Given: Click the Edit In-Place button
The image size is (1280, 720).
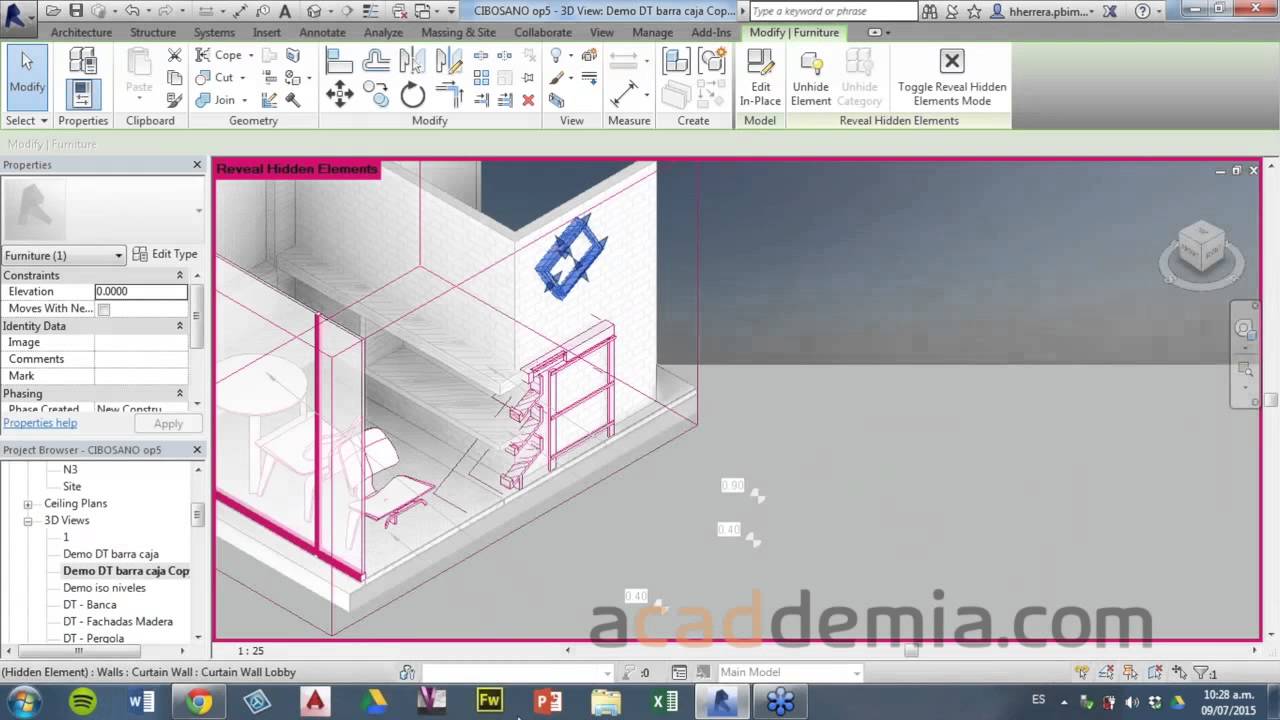Looking at the screenshot, I should click(760, 78).
